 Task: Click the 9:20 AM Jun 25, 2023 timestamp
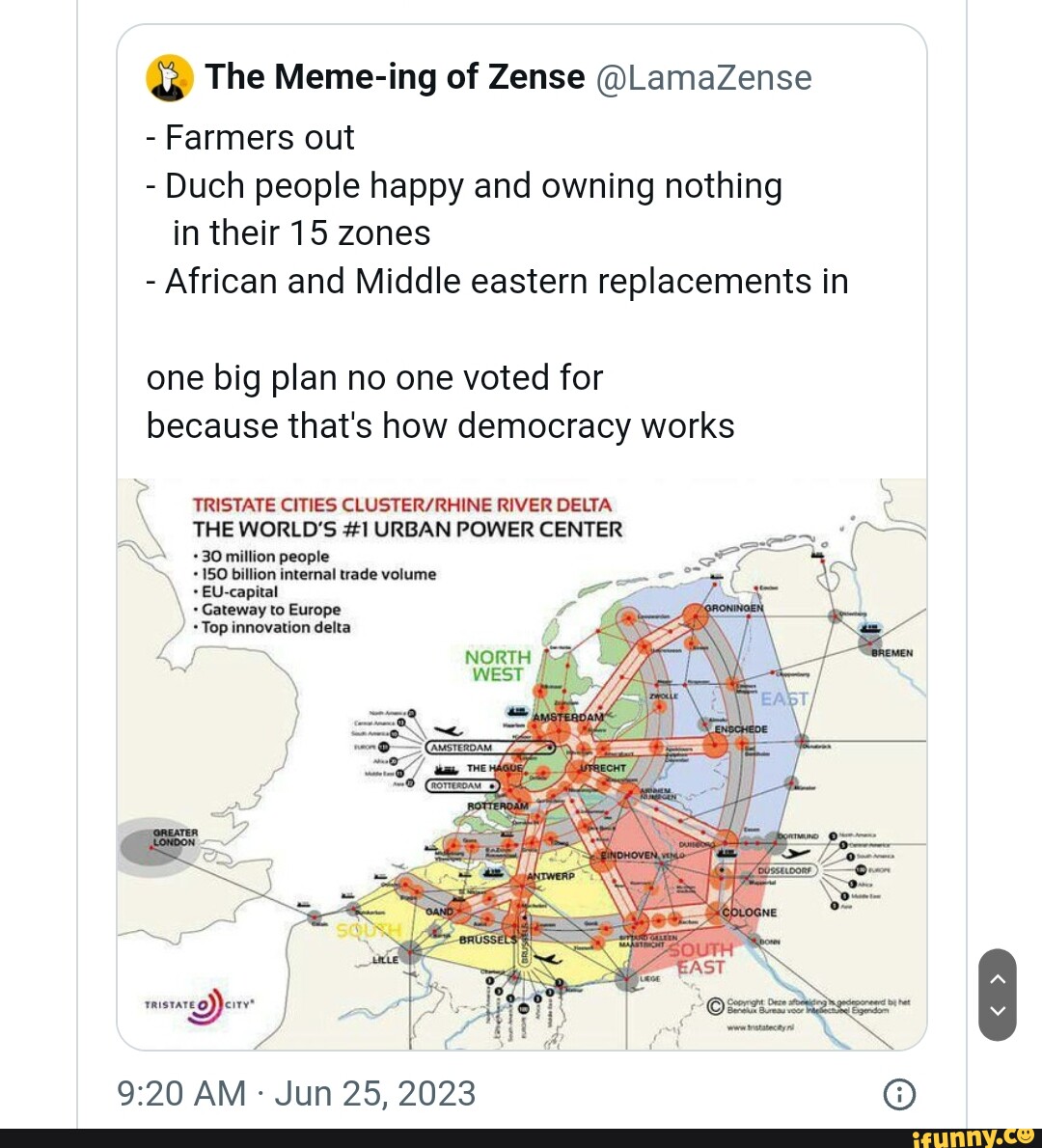(x=296, y=1094)
